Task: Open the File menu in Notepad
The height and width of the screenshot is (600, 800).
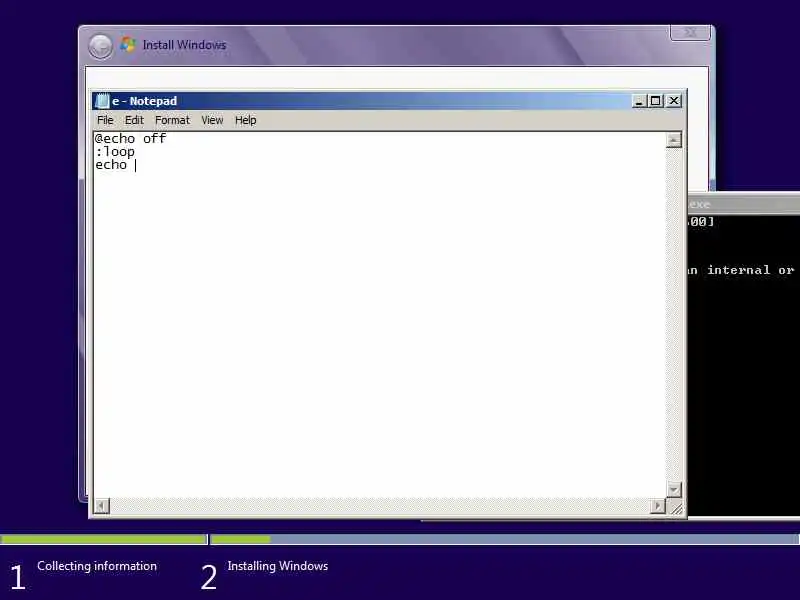Action: coord(105,120)
